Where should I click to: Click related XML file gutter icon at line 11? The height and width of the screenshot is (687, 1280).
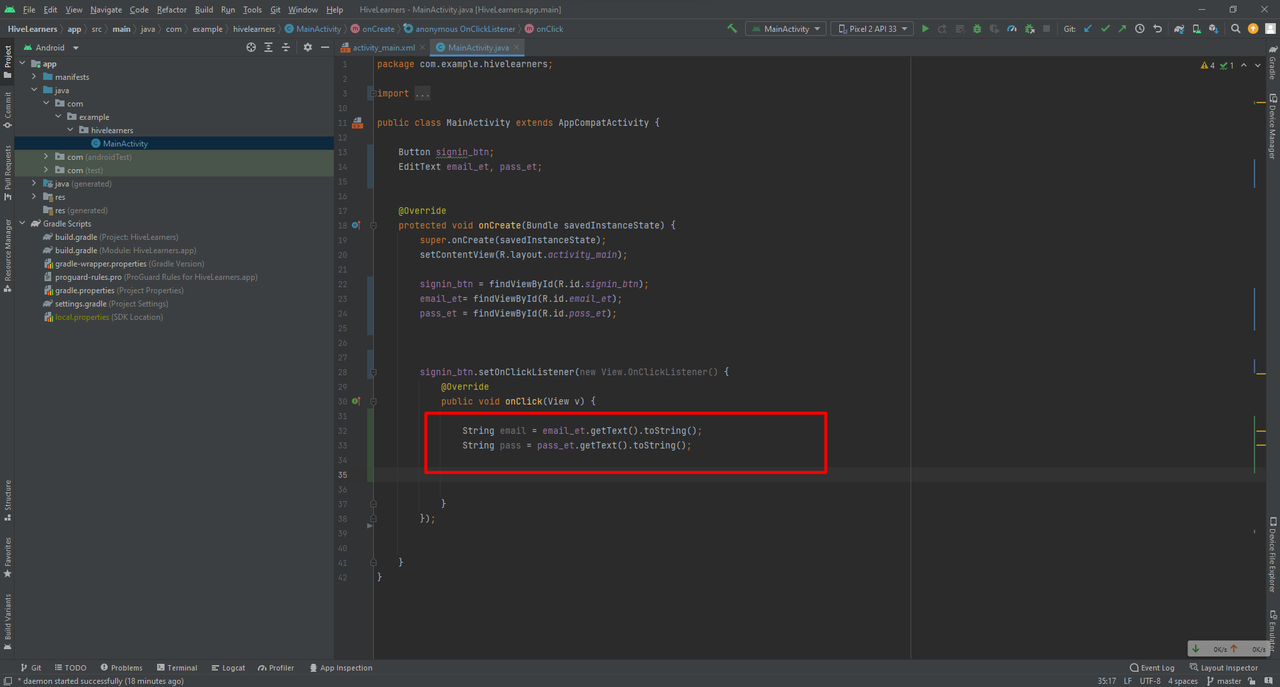click(x=357, y=123)
